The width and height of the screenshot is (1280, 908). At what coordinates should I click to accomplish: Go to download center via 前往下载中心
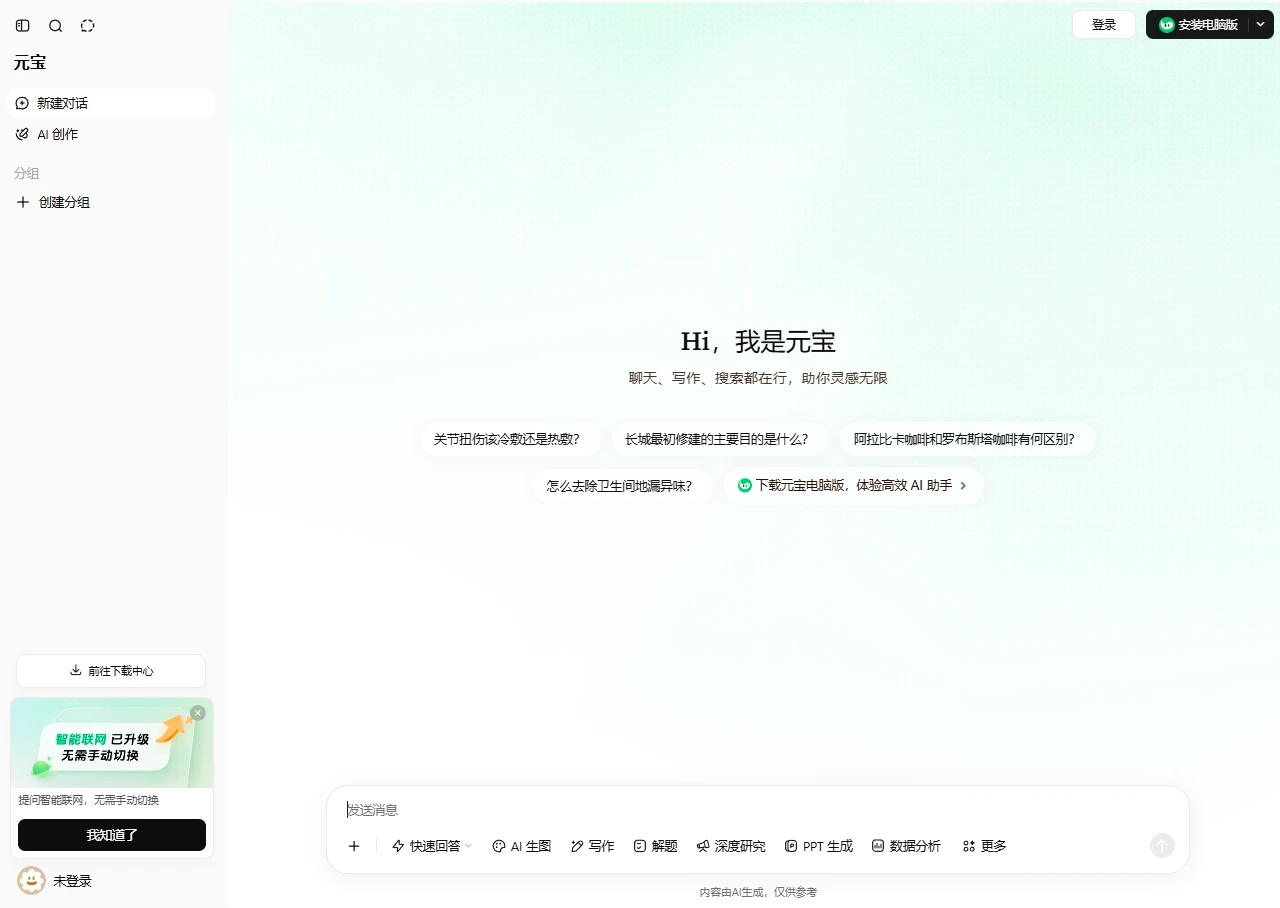click(x=111, y=671)
